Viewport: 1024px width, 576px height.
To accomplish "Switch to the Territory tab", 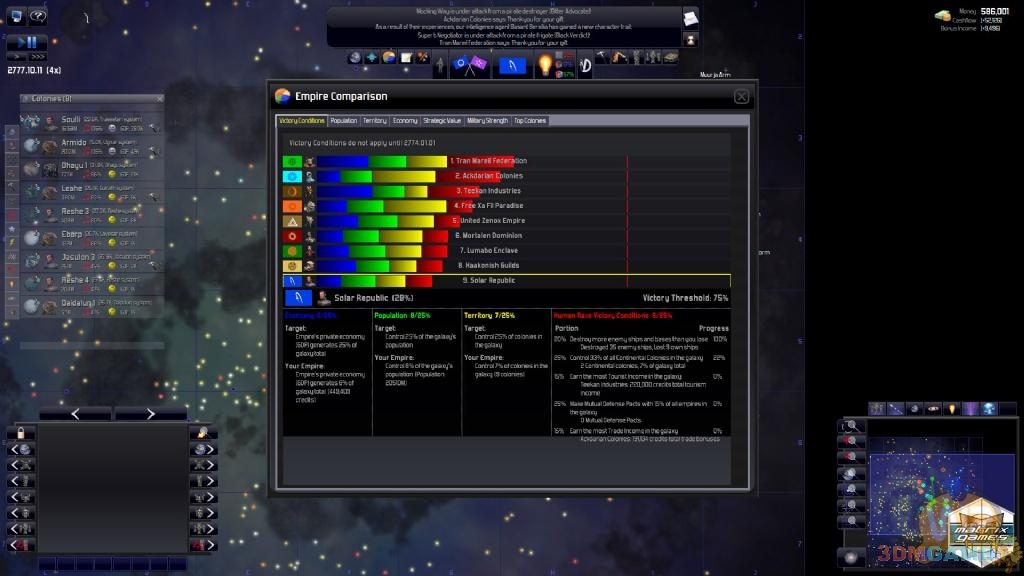I will [x=375, y=121].
